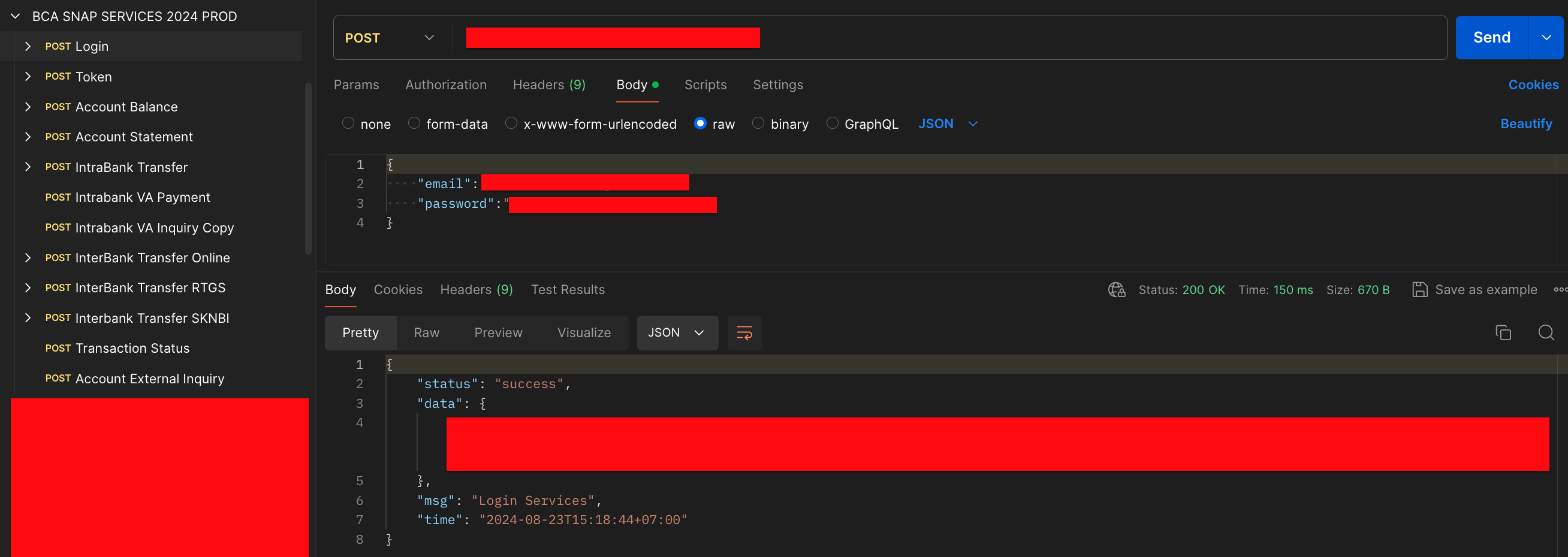Click the "email" key in request body
The height and width of the screenshot is (557, 1568).
[444, 184]
